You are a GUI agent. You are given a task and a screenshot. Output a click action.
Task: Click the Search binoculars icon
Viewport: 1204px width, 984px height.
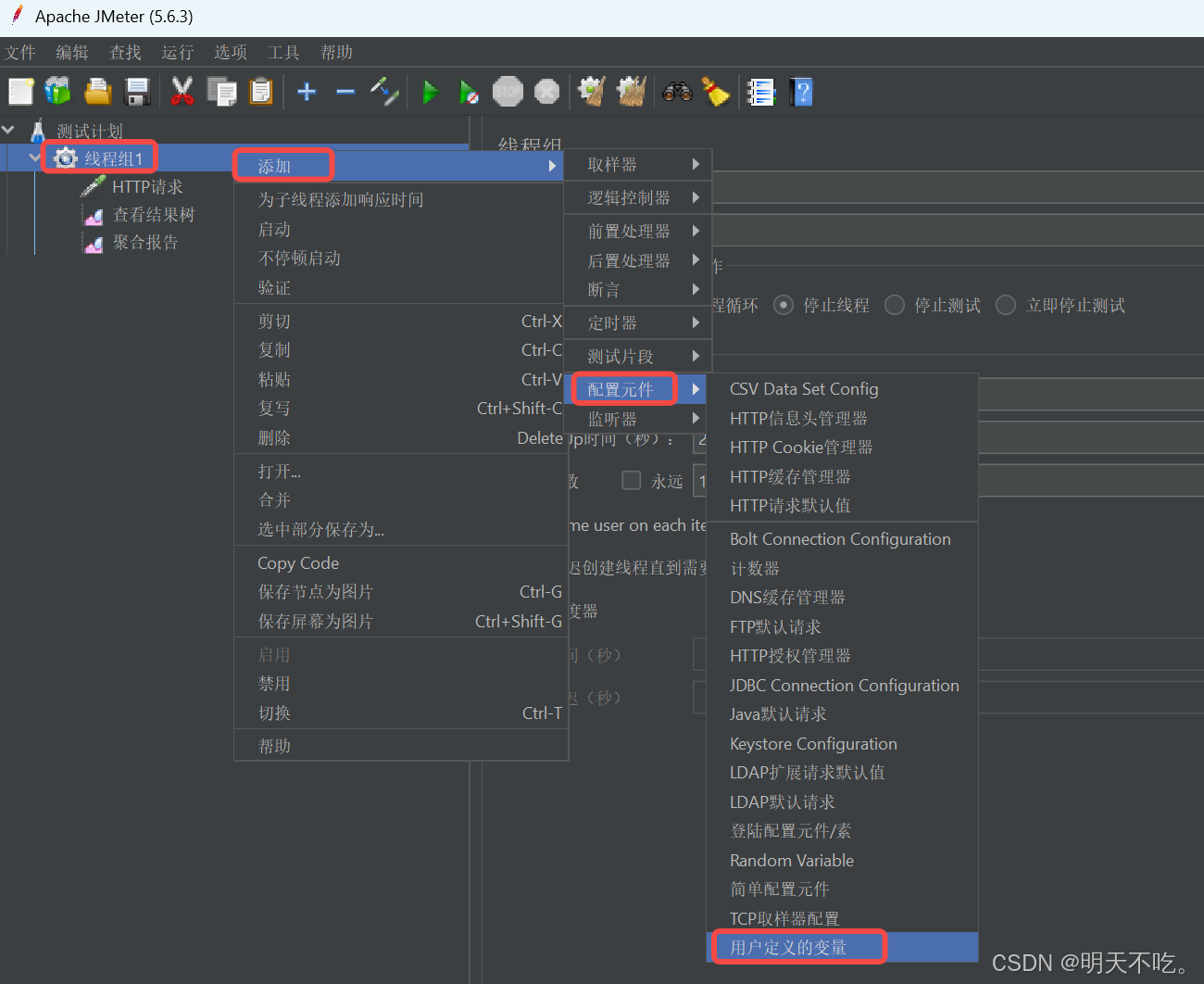point(677,91)
